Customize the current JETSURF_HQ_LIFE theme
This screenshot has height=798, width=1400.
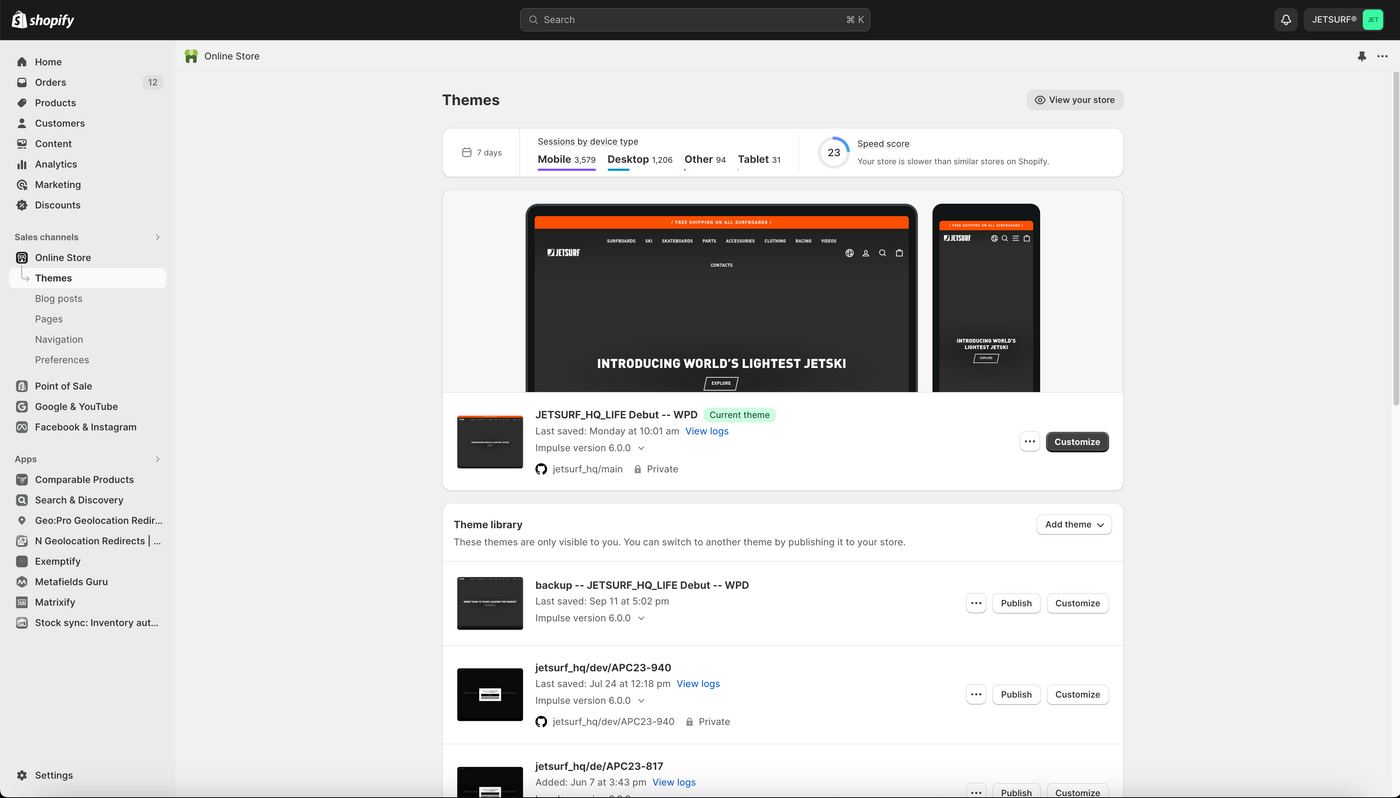[1077, 442]
